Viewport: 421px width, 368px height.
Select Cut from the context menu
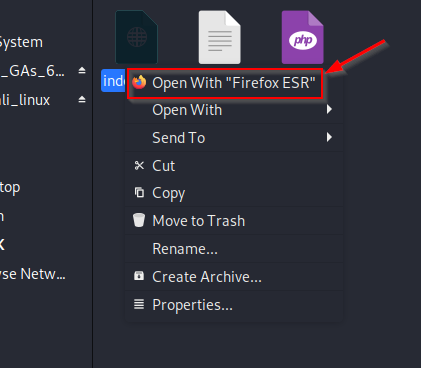click(233, 166)
